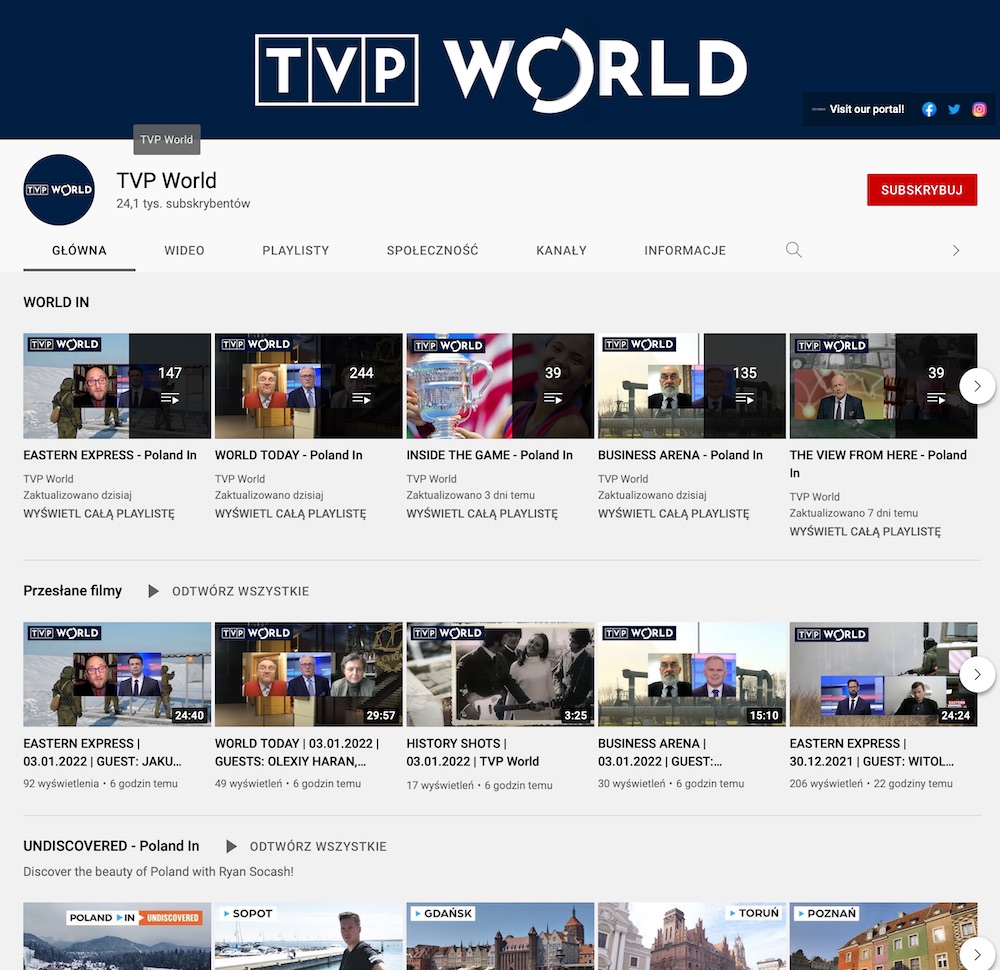Open the Przesłane filmy section heading
Screen dimensions: 1000x970
click(x=73, y=591)
